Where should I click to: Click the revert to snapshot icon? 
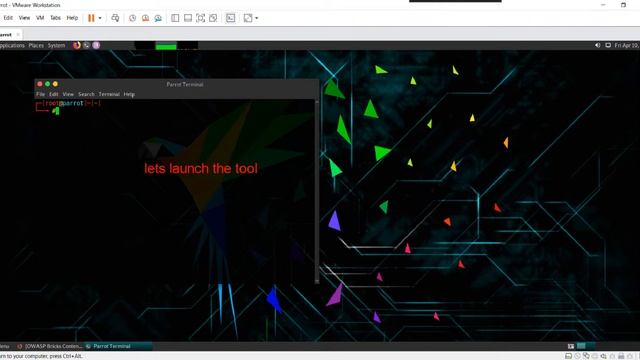point(145,18)
